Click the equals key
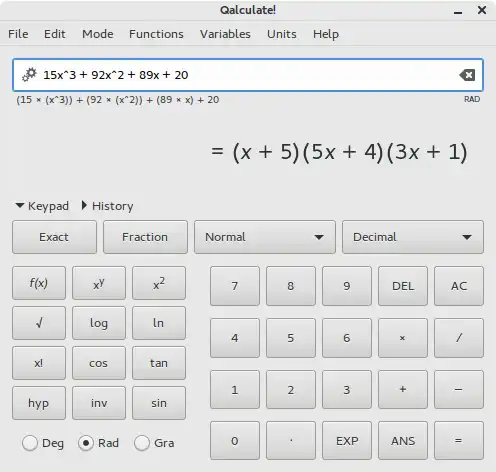Screen dimensions: 496x472 coord(459,441)
